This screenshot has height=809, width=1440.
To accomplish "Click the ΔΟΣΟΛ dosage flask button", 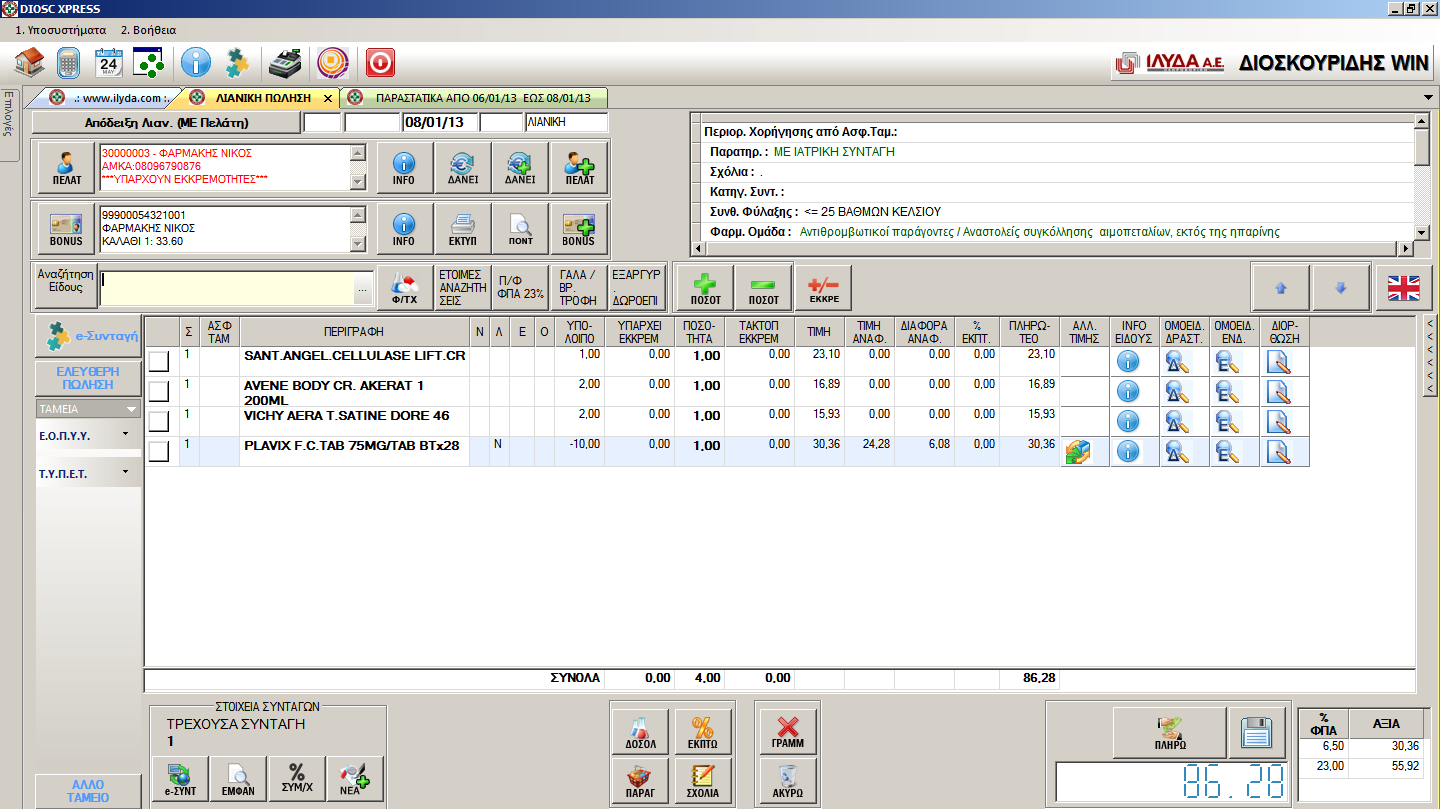I will pyautogui.click(x=641, y=733).
